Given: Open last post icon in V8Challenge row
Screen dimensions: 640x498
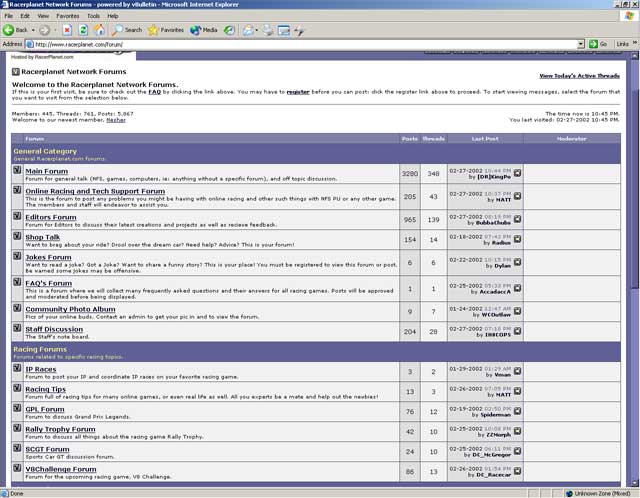Looking at the screenshot, I should (x=518, y=471).
